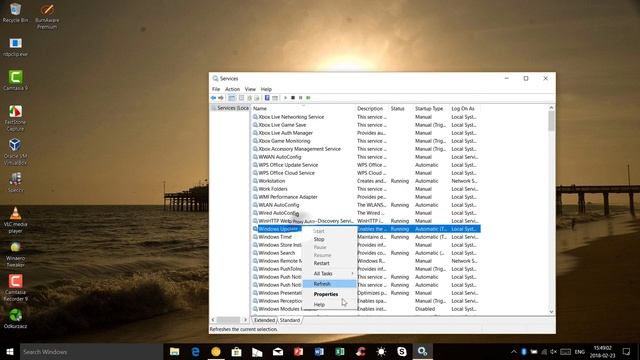The width and height of the screenshot is (640, 360).
Task: Choose Refresh in the context menu
Action: (330, 284)
